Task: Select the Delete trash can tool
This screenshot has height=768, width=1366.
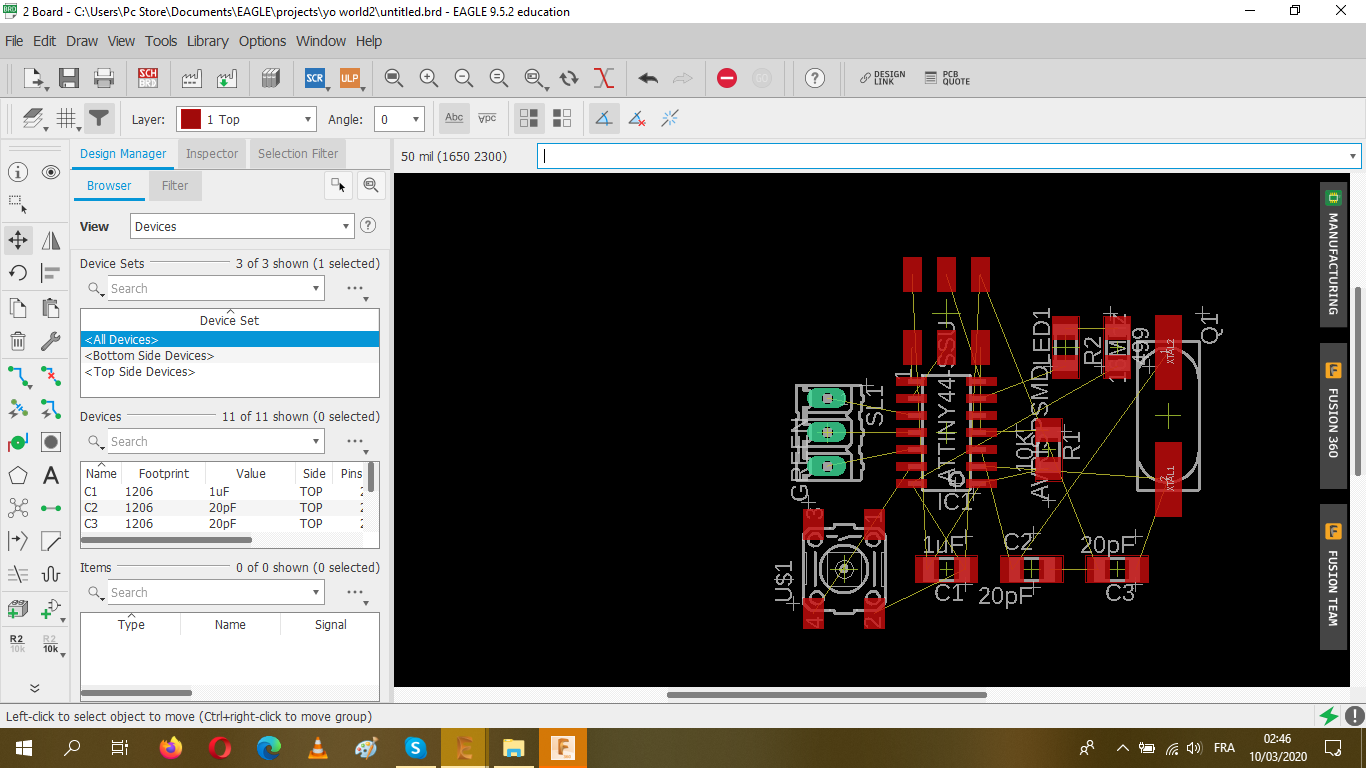Action: point(18,342)
